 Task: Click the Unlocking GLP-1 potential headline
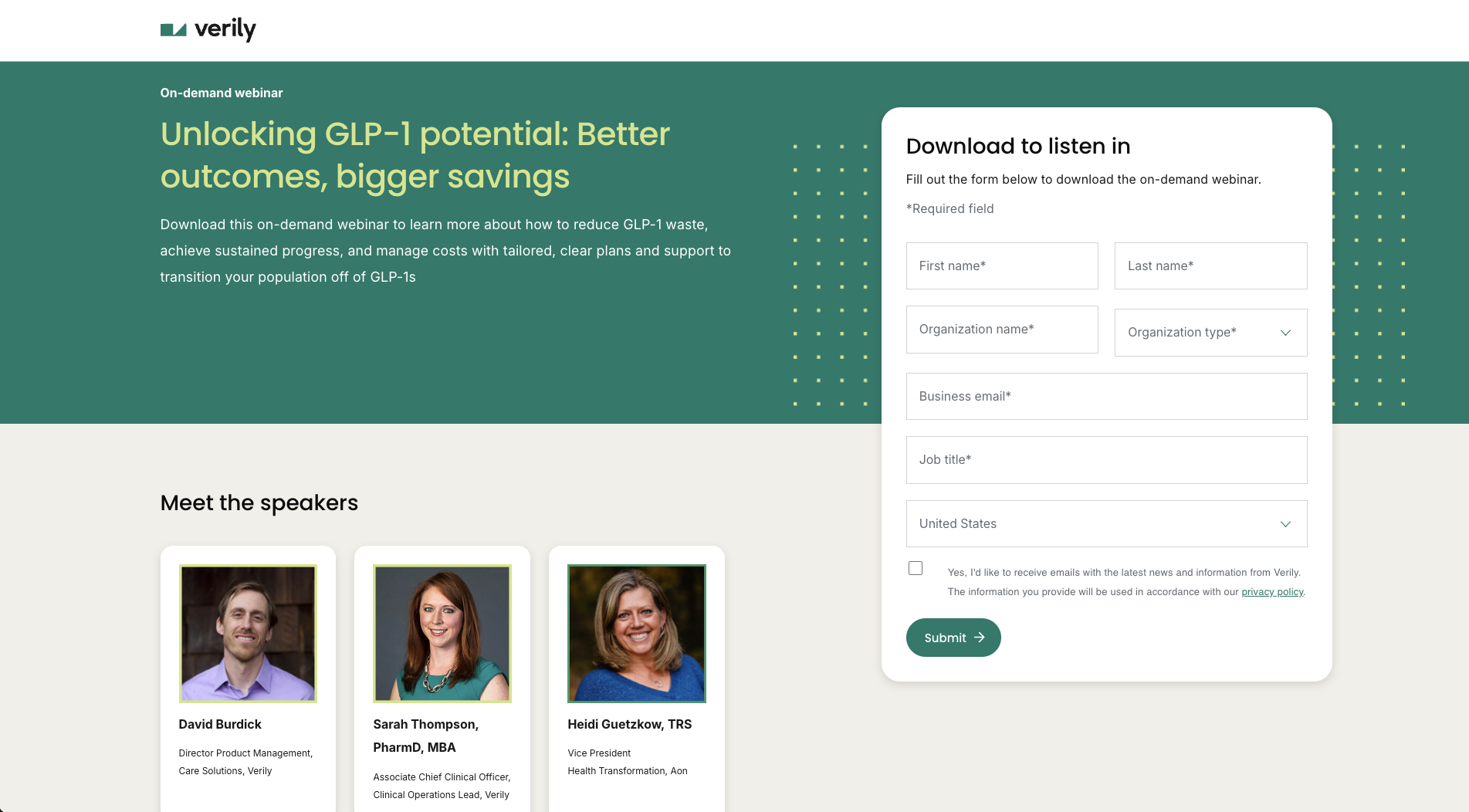415,155
